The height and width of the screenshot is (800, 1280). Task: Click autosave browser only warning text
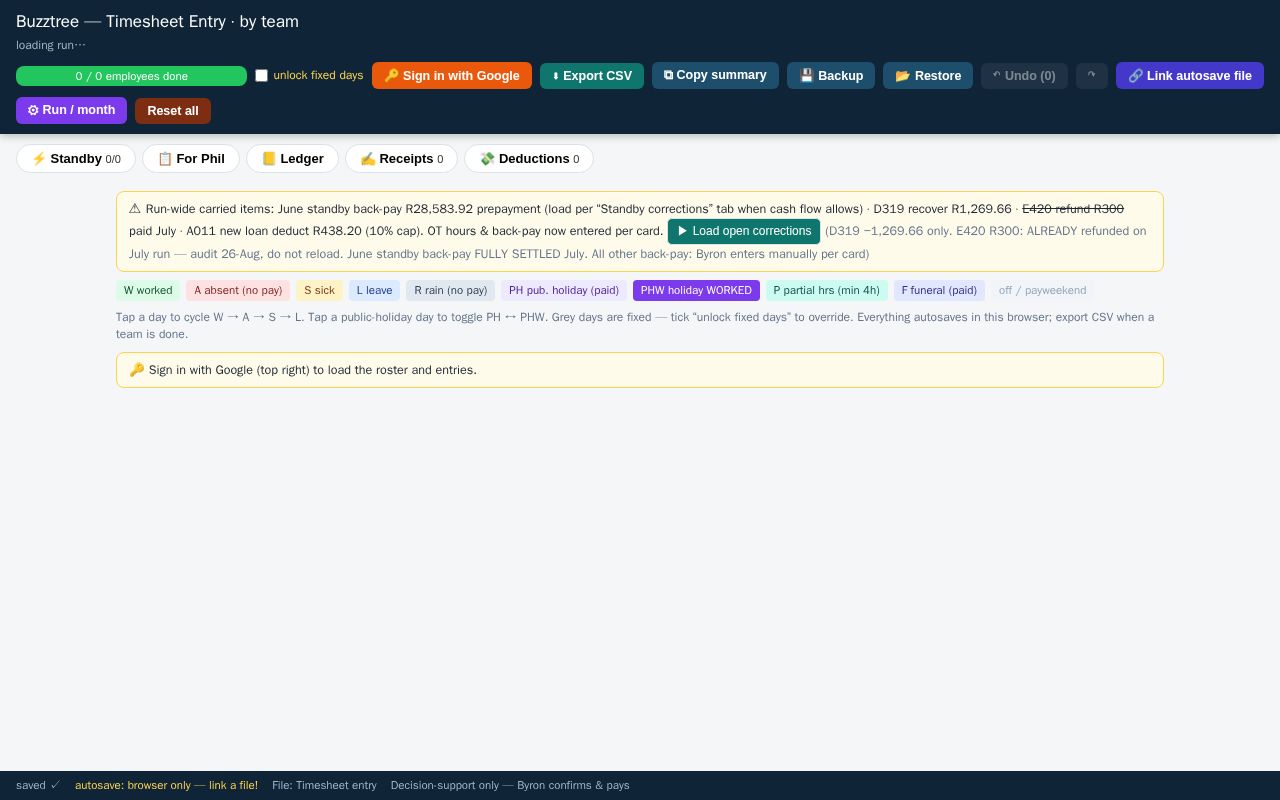pos(166,785)
